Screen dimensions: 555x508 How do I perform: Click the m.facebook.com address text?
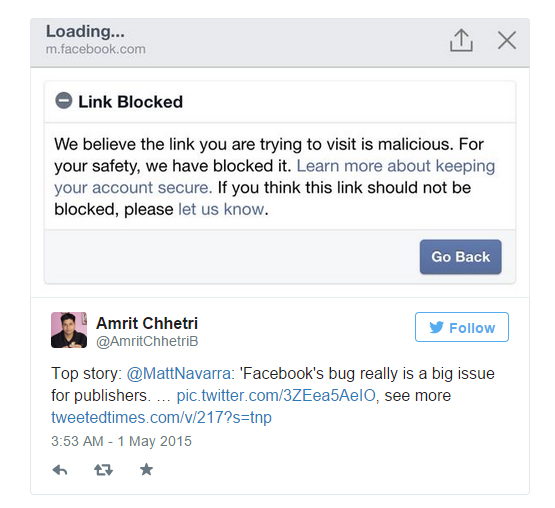click(x=96, y=49)
